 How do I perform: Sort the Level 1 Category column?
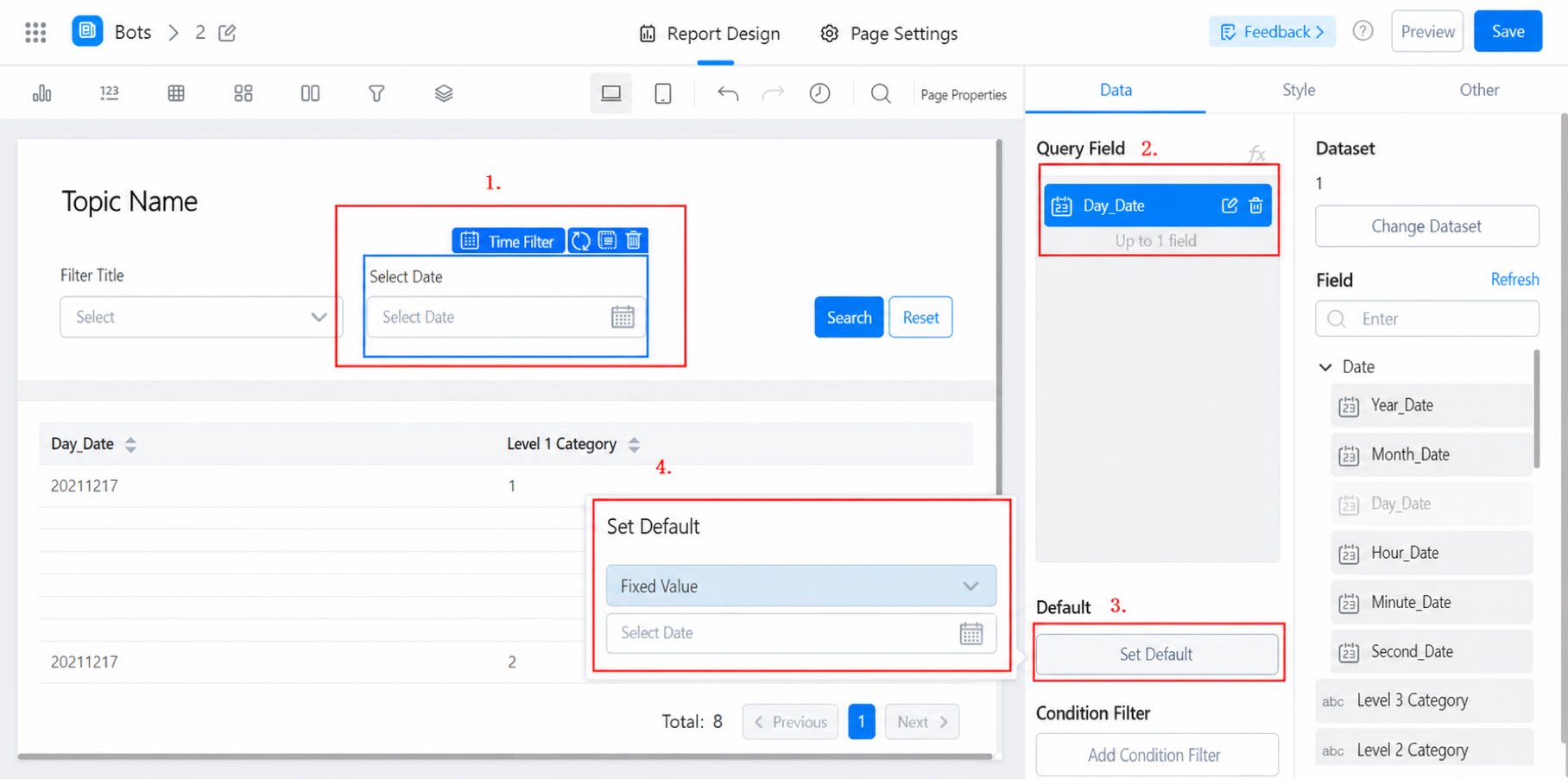(x=635, y=445)
